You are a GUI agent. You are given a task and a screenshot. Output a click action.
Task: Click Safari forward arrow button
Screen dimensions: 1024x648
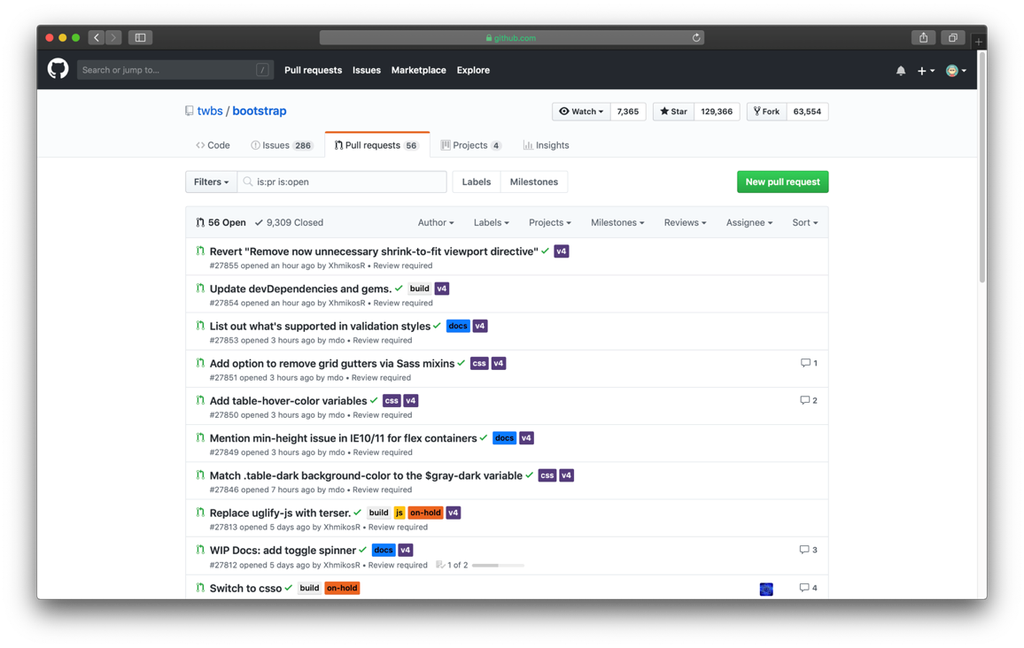coord(113,38)
